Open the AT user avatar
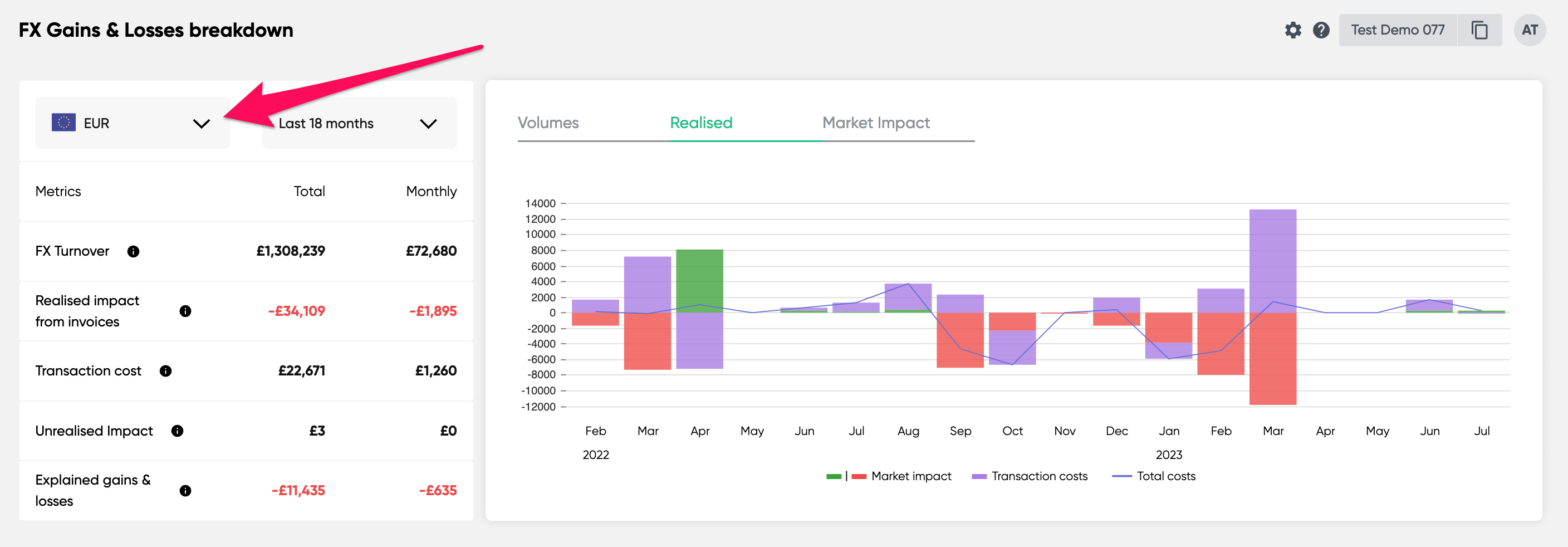Image resolution: width=1568 pixels, height=547 pixels. [x=1530, y=29]
